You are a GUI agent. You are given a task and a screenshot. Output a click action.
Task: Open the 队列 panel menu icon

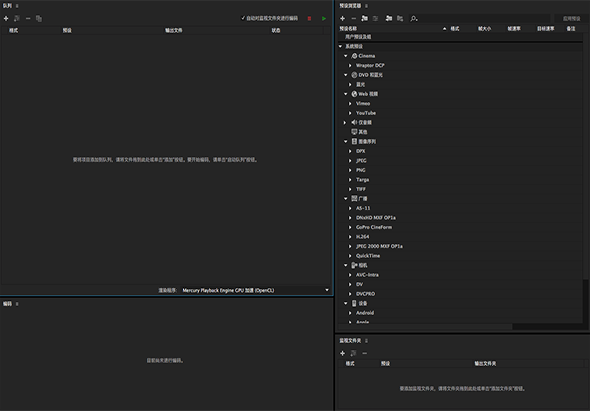(x=17, y=6)
